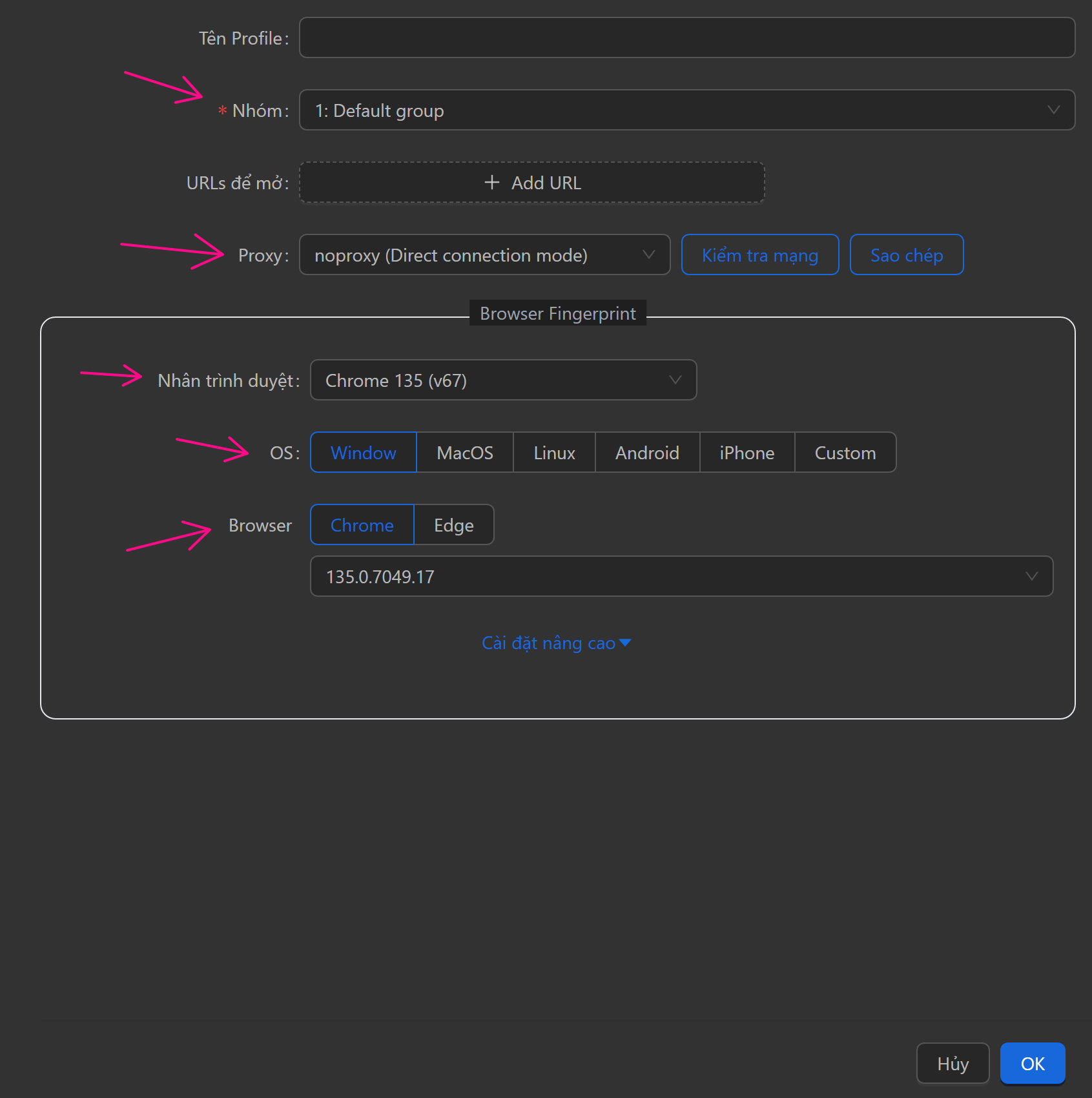Select Chrome as the Browser
Image resolution: width=1092 pixels, height=1098 pixels.
pos(362,525)
